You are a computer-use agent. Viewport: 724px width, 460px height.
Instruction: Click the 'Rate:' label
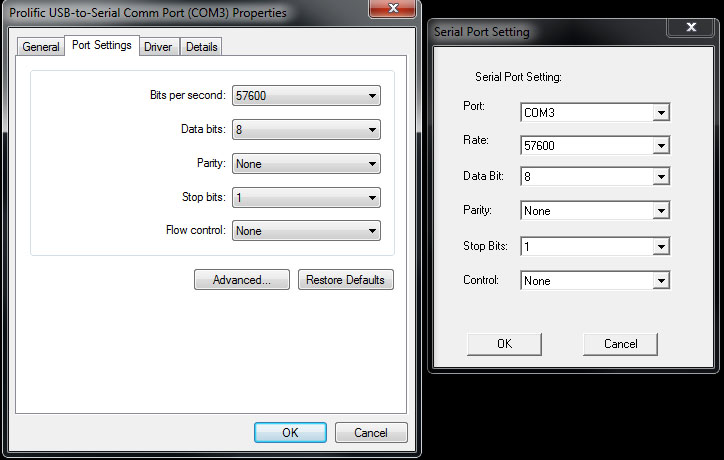[x=476, y=140]
